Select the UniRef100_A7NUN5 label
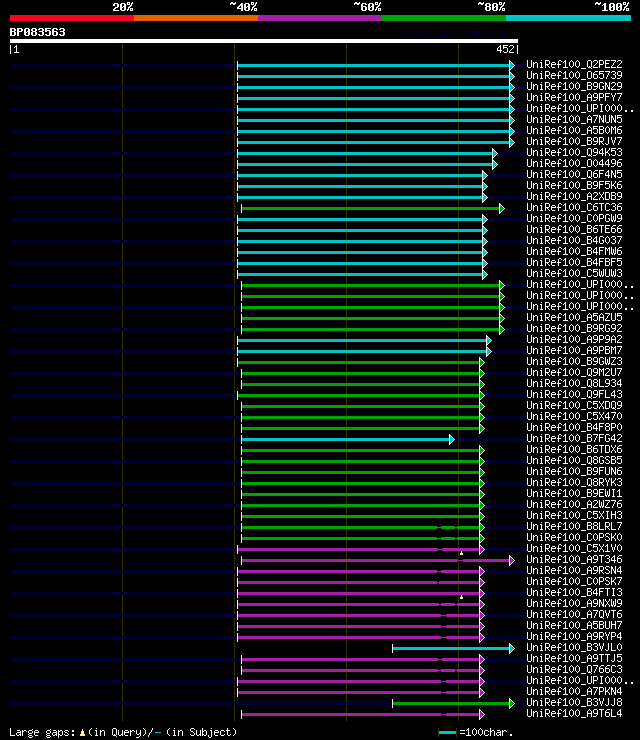Viewport: 640px width, 740px height. point(574,119)
